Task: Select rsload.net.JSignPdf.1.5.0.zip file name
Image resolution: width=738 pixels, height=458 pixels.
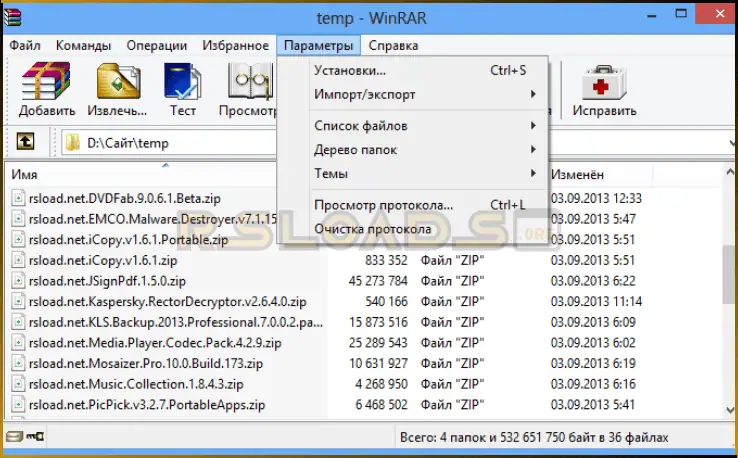Action: [107, 281]
